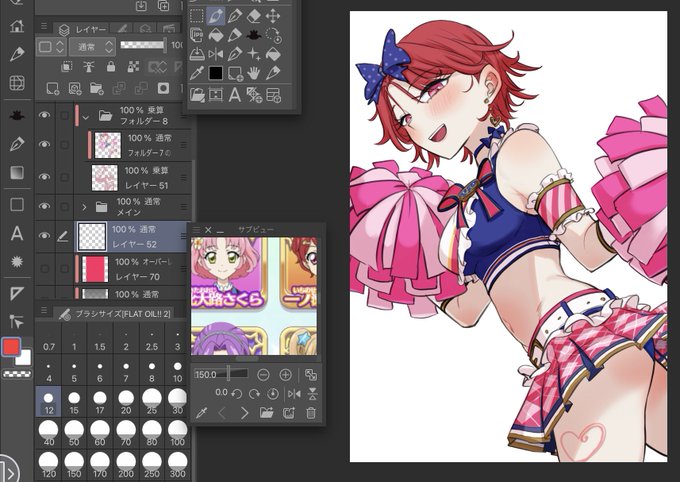The height and width of the screenshot is (482, 680).
Task: Click the triangle ruler icon in left sidebar
Action: (x=17, y=293)
